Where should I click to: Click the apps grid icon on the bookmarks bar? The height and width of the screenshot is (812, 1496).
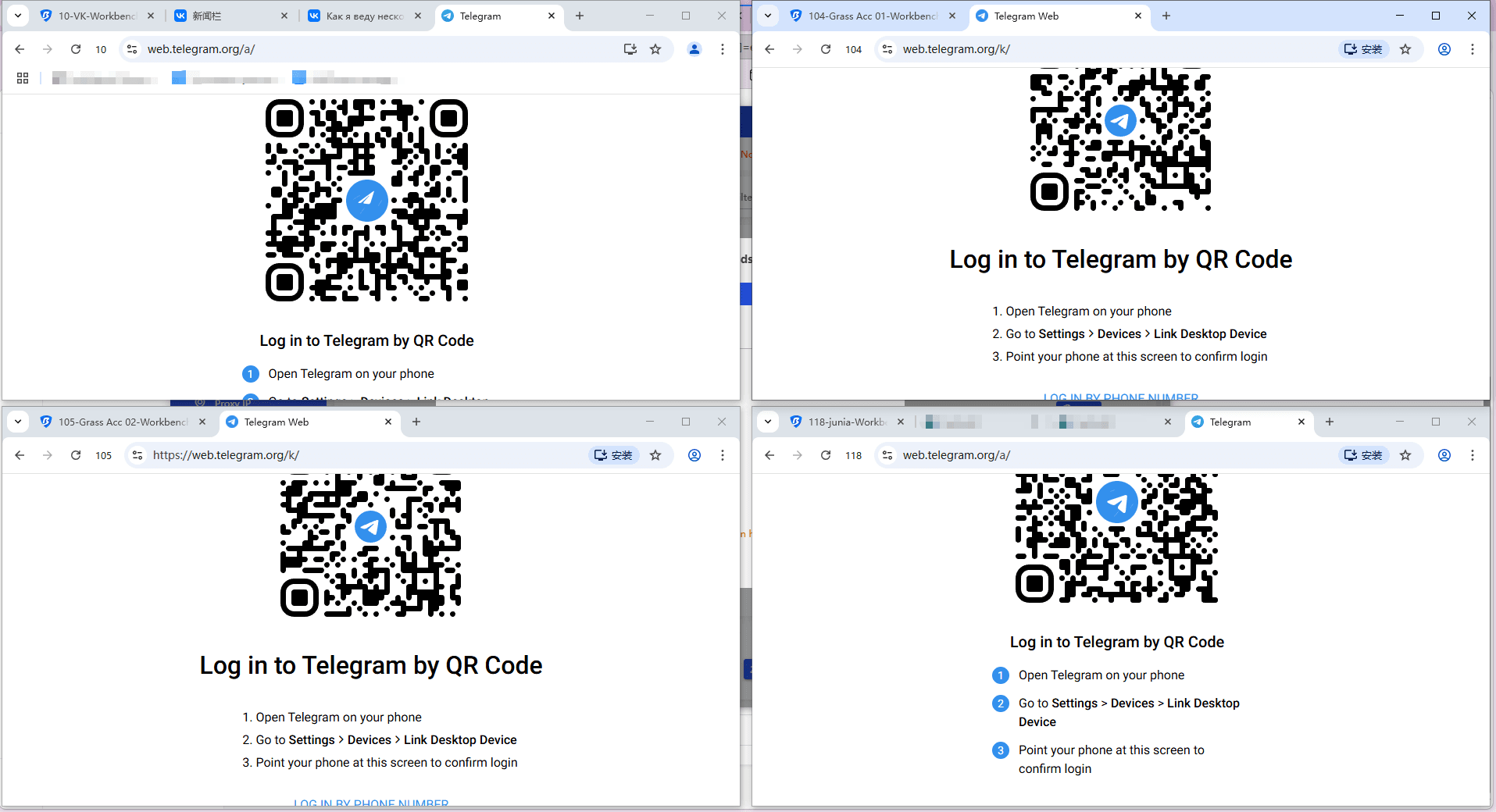(x=22, y=78)
